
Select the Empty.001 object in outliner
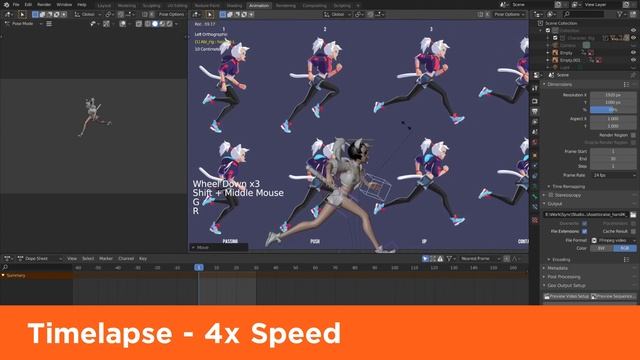(x=570, y=60)
